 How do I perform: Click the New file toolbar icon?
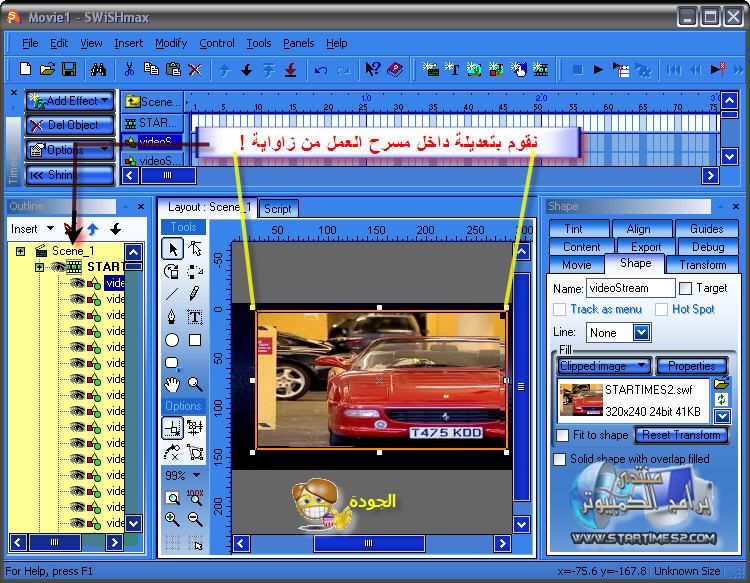coord(25,70)
